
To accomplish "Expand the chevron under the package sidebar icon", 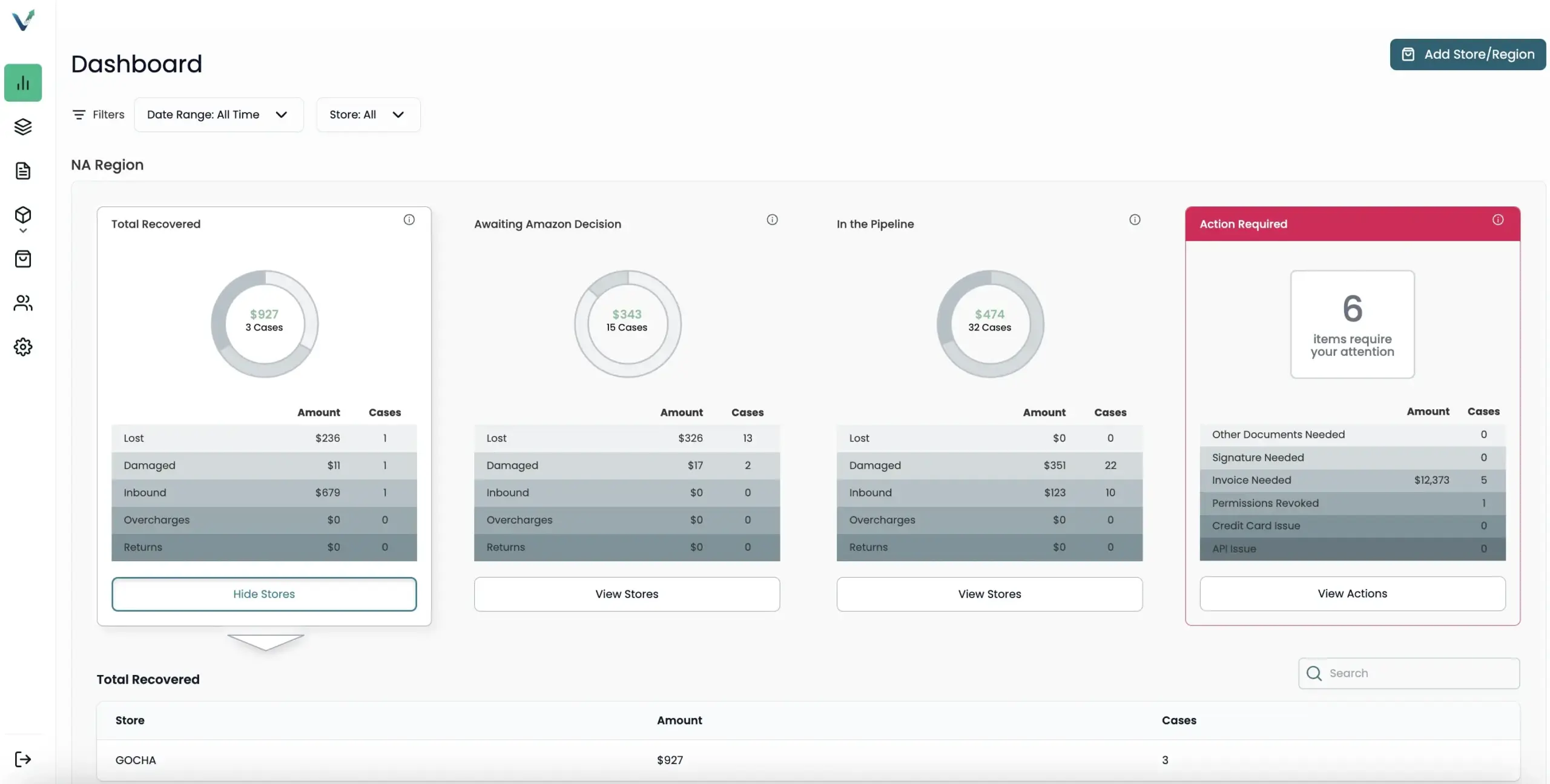I will 22,230.
